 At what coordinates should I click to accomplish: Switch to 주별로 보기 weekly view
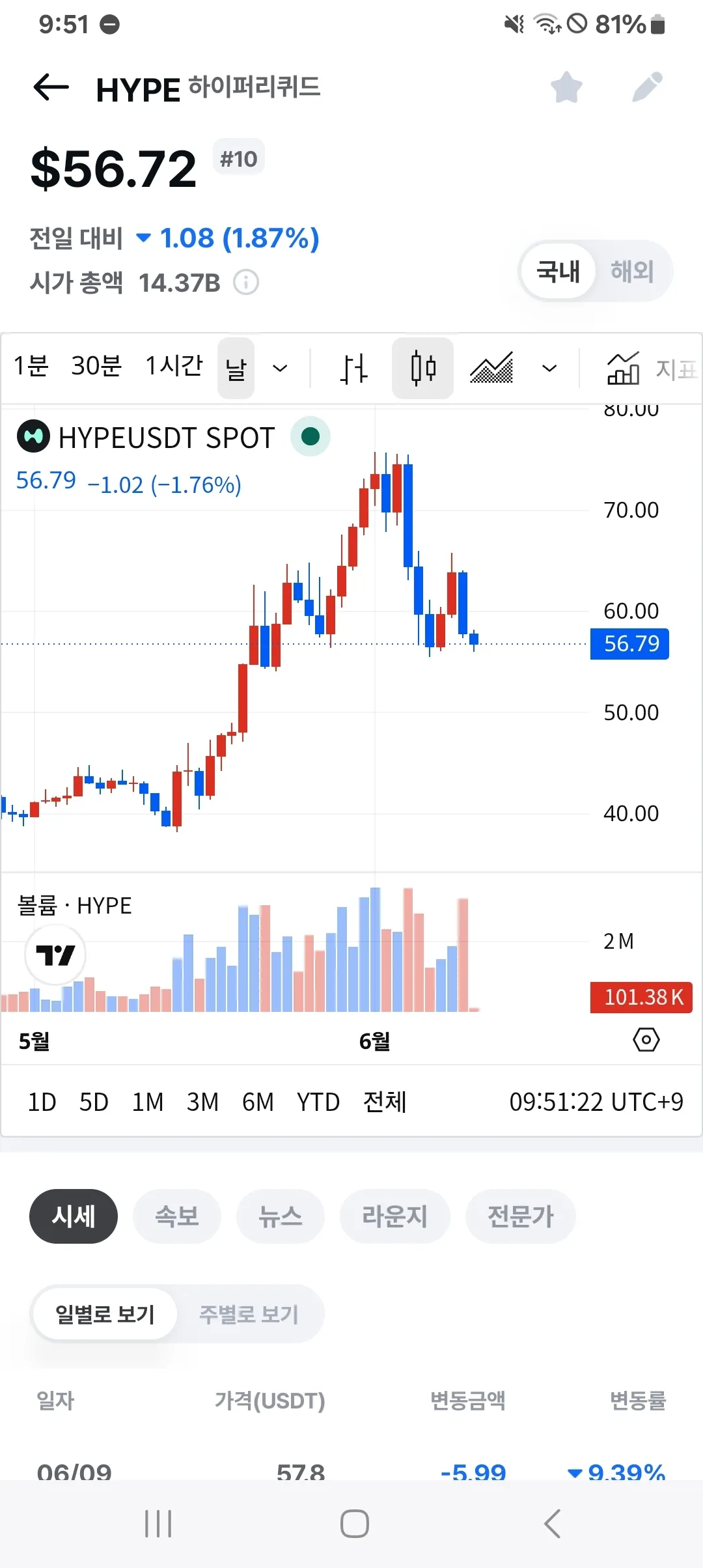(249, 1314)
